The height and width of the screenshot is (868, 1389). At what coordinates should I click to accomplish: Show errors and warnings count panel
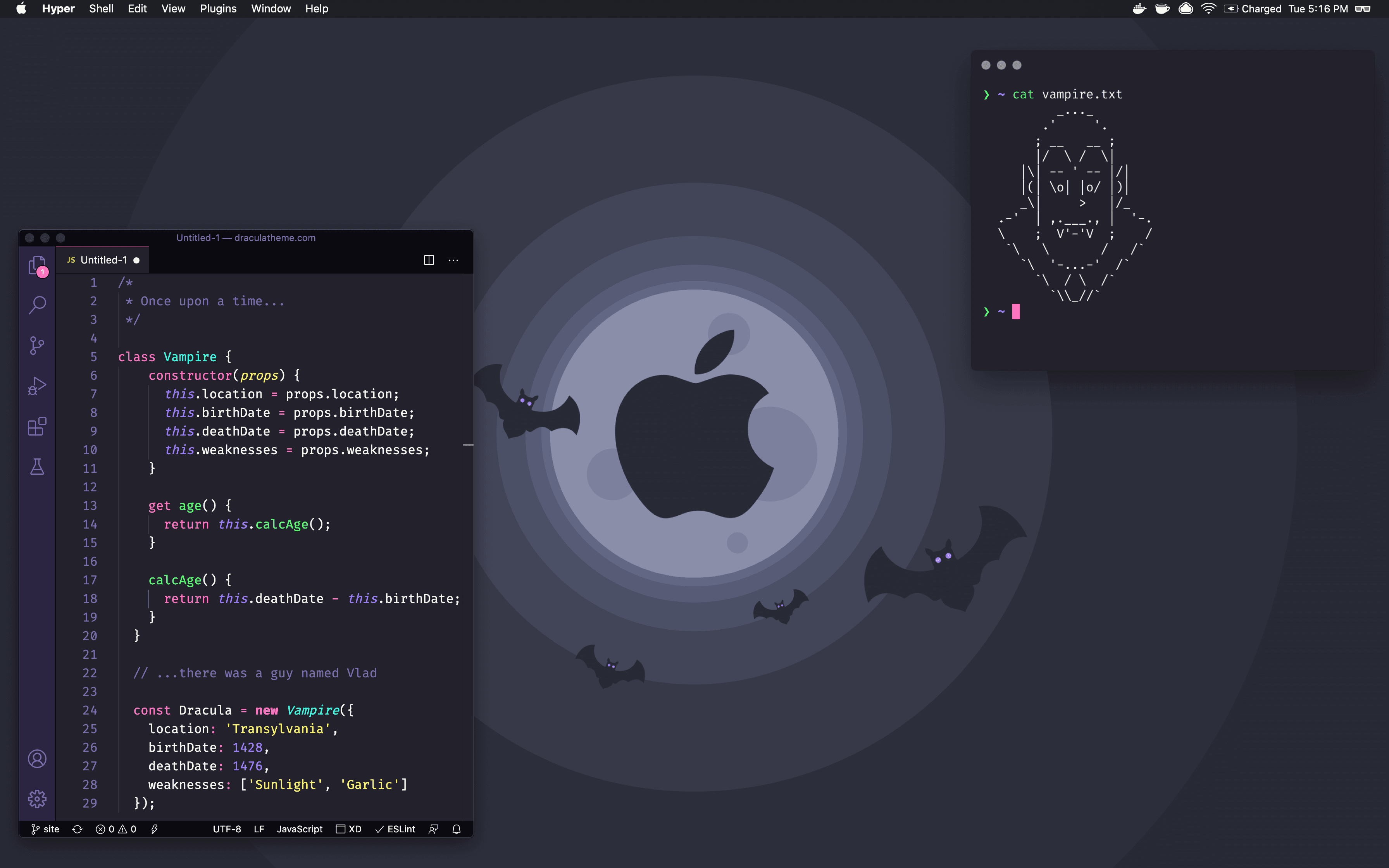click(116, 829)
